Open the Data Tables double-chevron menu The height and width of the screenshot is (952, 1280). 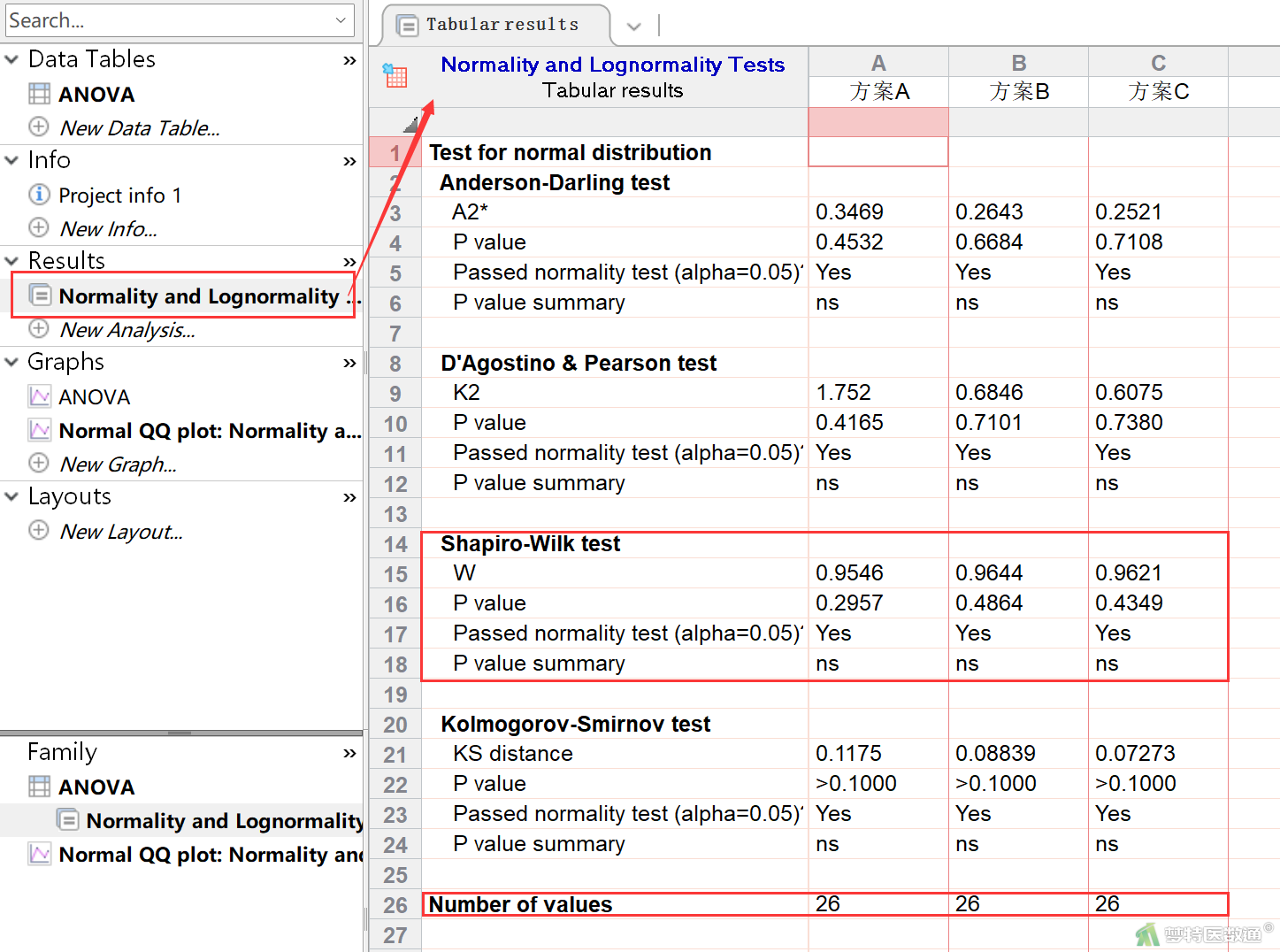[x=349, y=60]
